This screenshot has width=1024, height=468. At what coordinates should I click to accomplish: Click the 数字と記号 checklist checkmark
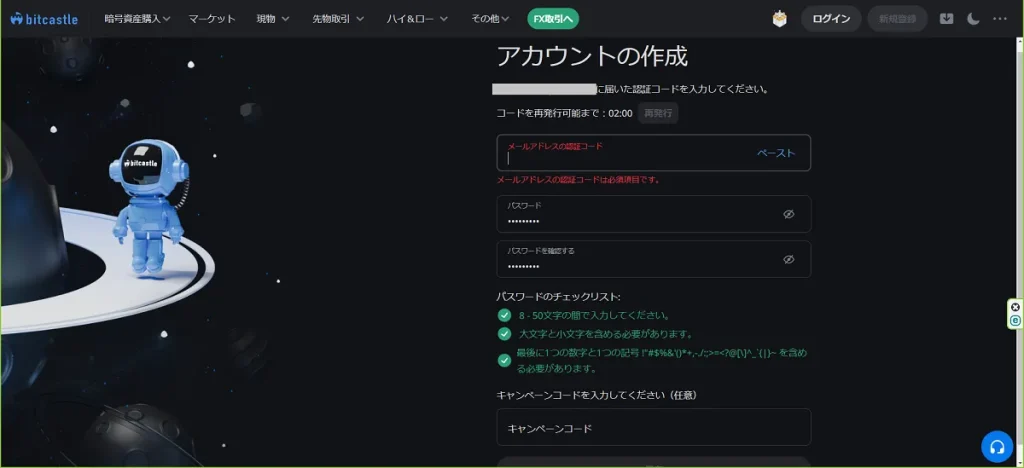tap(504, 360)
